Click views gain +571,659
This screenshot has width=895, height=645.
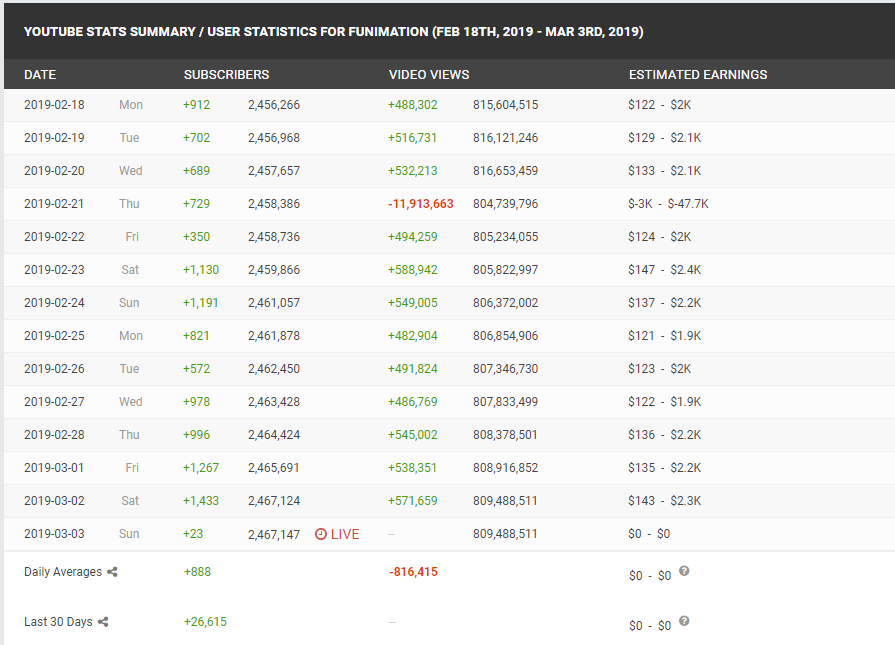tap(413, 501)
